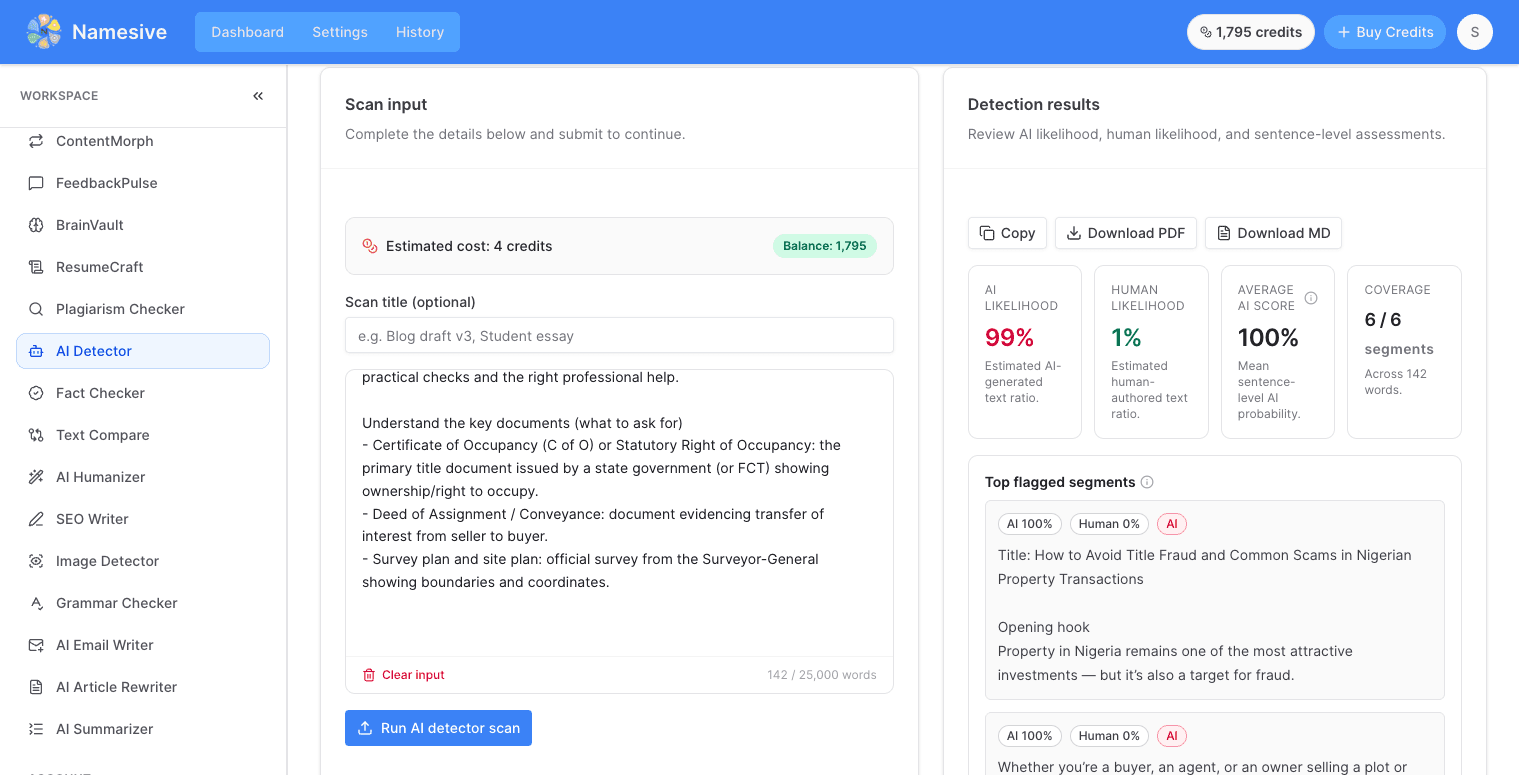The width and height of the screenshot is (1519, 775).
Task: Open the Plagiarism Checker tool
Action: 143,309
